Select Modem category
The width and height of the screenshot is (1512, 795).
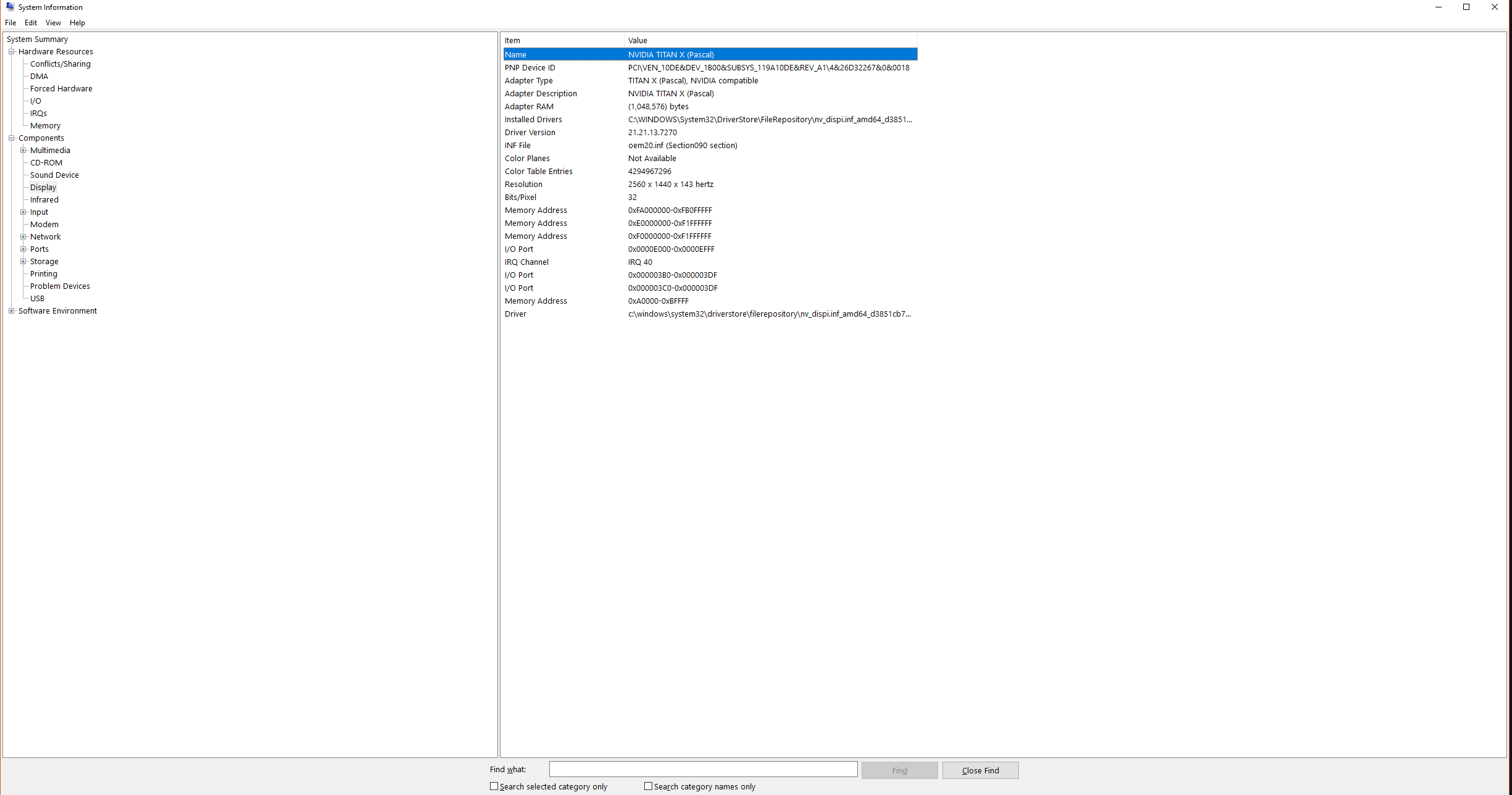click(x=44, y=225)
